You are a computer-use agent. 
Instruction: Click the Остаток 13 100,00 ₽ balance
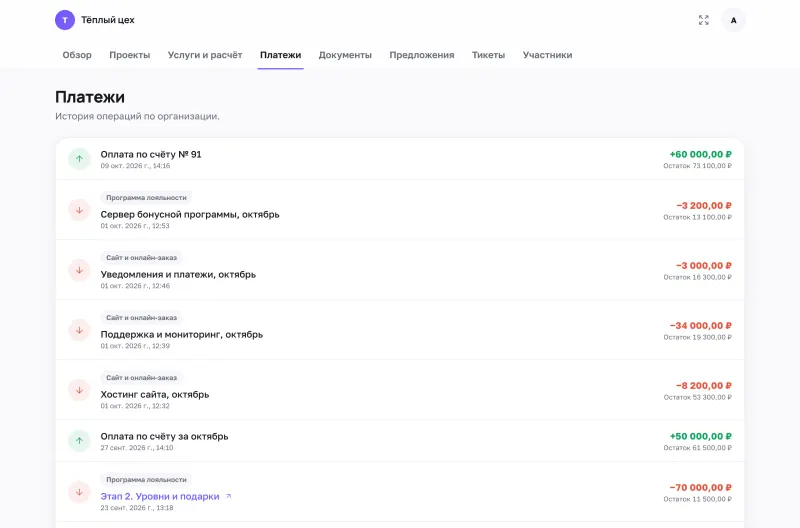[697, 217]
